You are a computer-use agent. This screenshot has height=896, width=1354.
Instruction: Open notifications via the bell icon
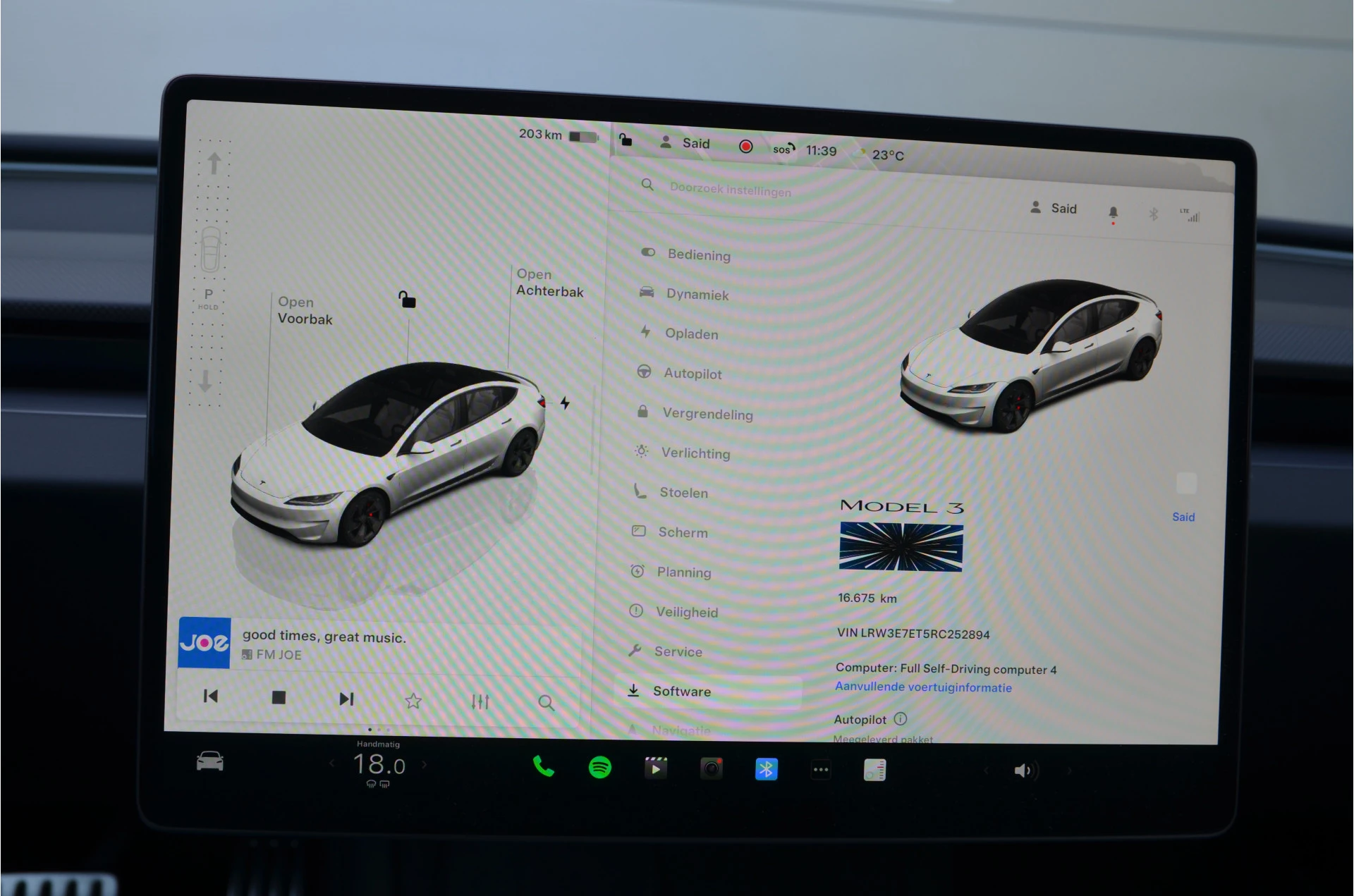[x=1114, y=213]
